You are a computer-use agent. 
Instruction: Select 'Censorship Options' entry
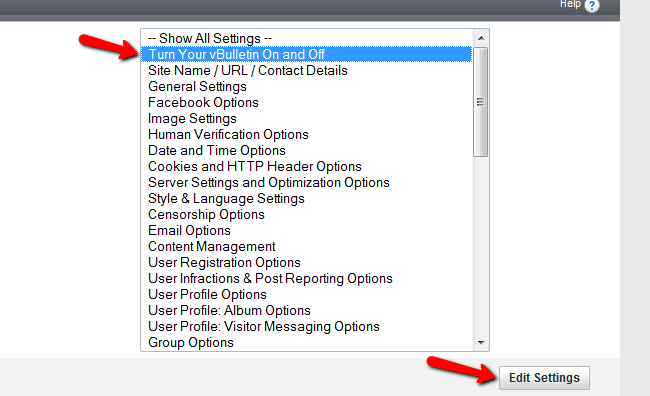(306, 214)
